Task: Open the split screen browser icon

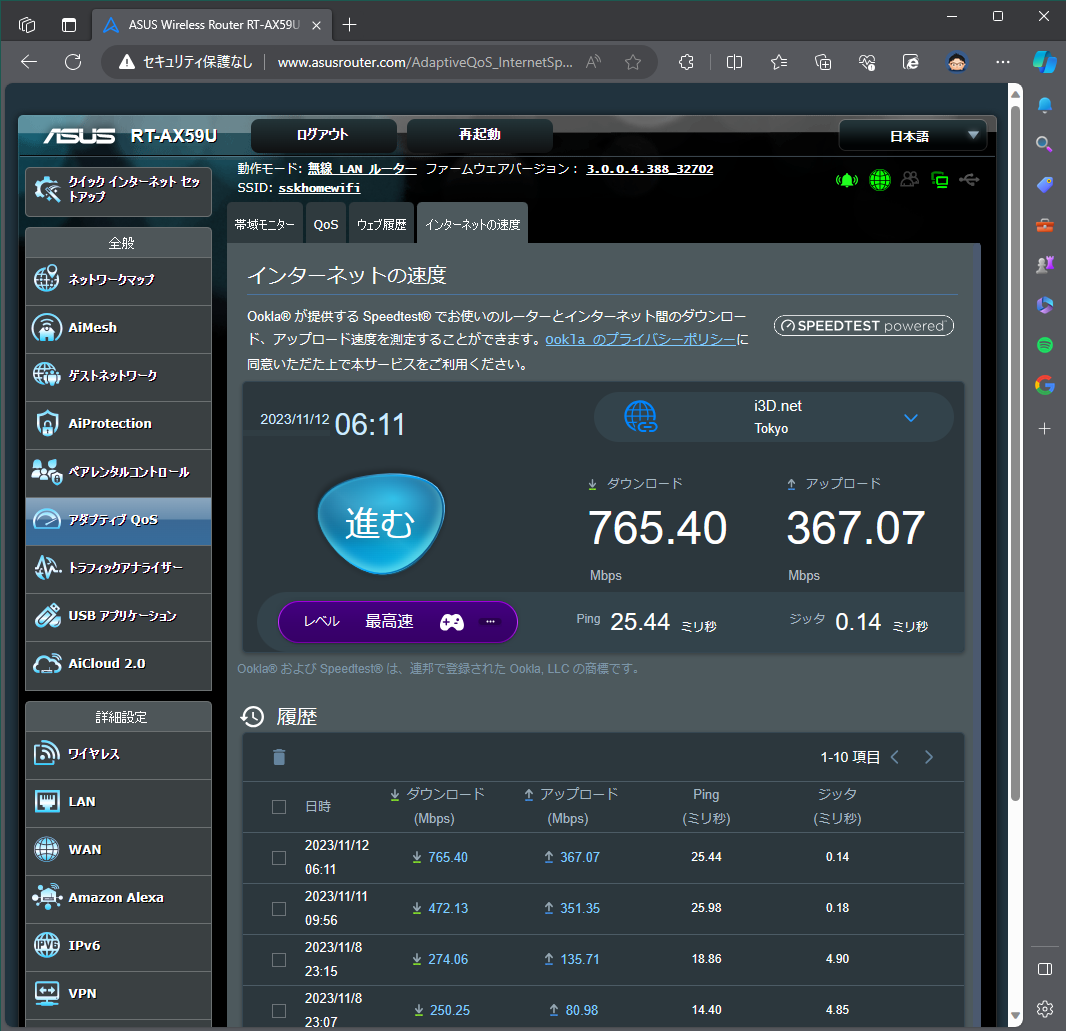Action: tap(734, 63)
